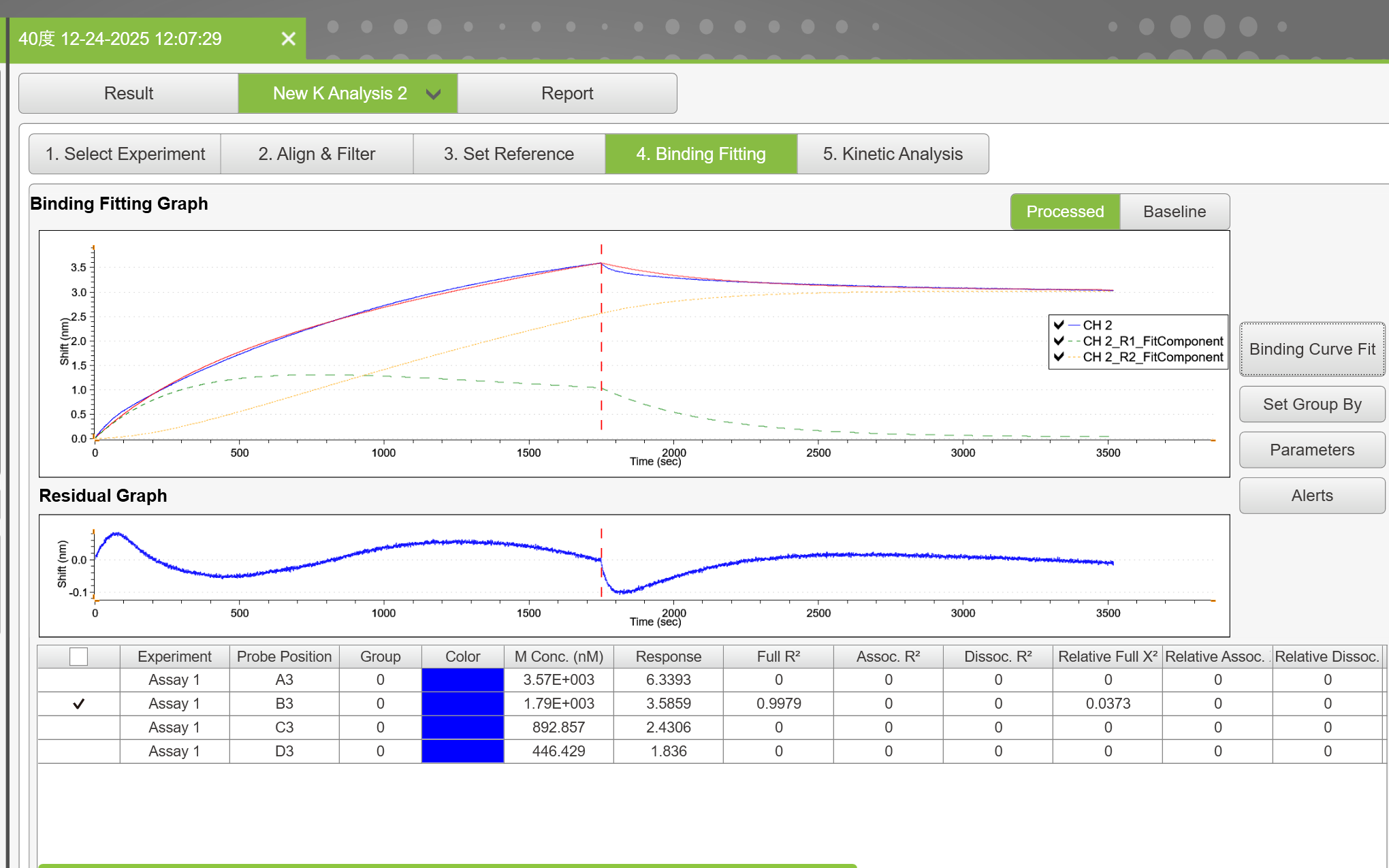Sort table by Full R² column header
This screenshot has height=868, width=1389.
click(x=778, y=656)
